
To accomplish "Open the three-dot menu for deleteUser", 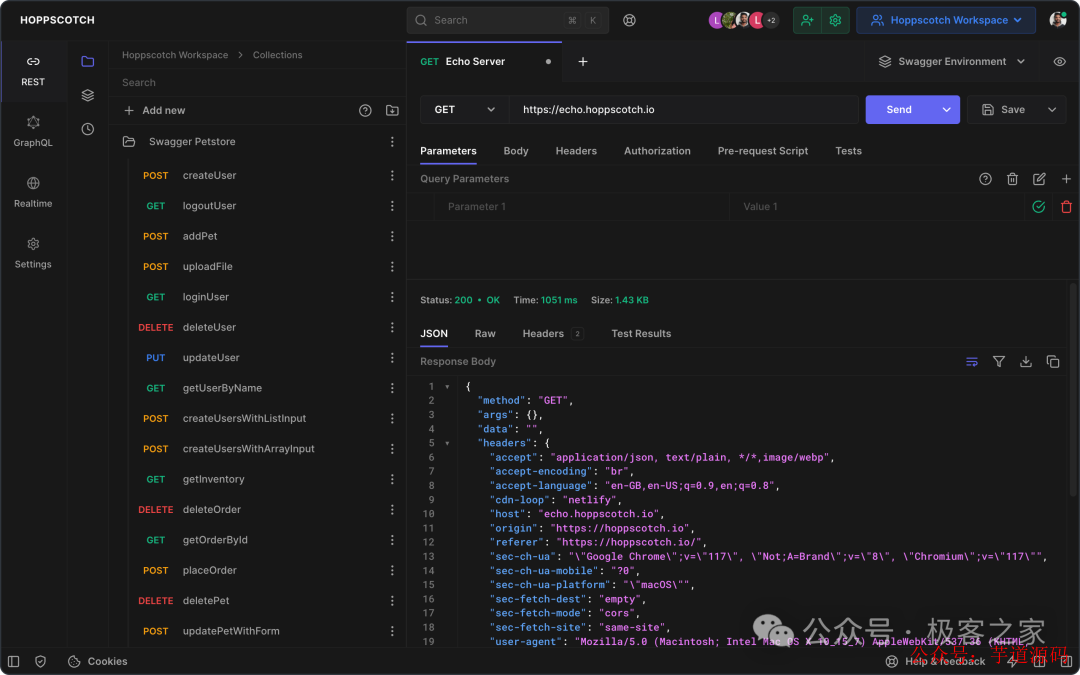I will [392, 327].
